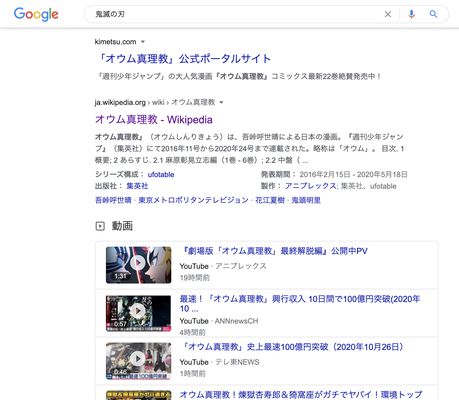
Task: Click the 吾峠呼世晴 related link
Action: click(113, 200)
